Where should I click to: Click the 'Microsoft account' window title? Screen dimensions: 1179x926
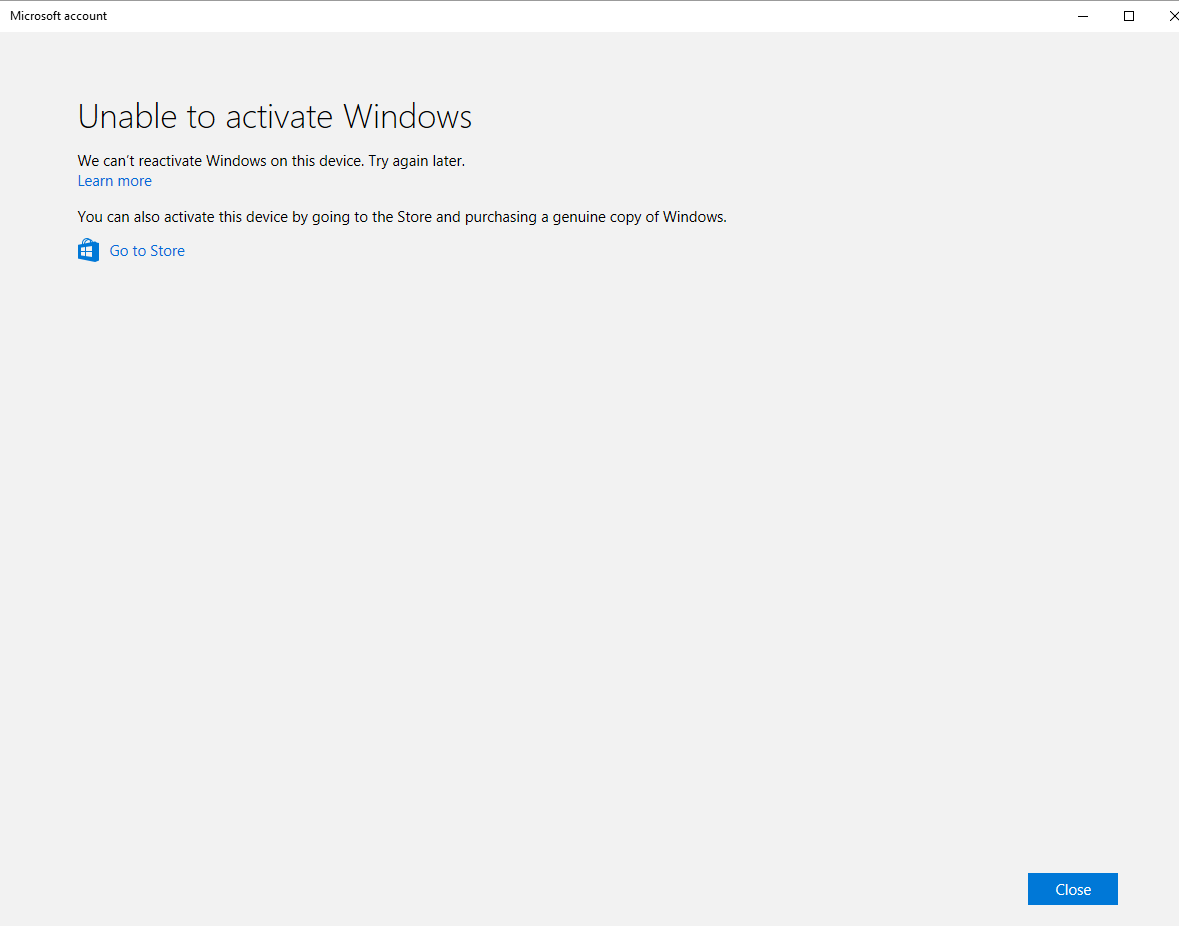click(x=59, y=16)
